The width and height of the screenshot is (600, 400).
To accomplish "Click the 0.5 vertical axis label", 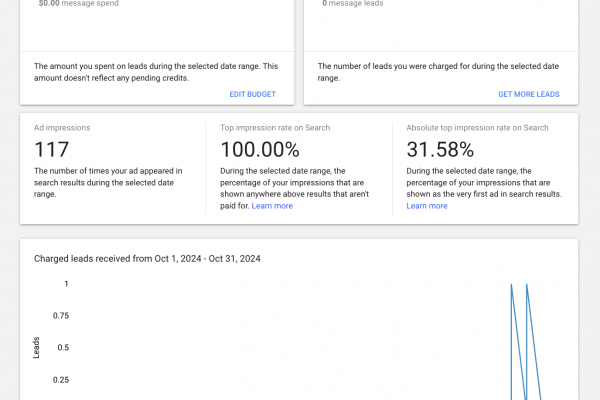I will click(x=63, y=348).
